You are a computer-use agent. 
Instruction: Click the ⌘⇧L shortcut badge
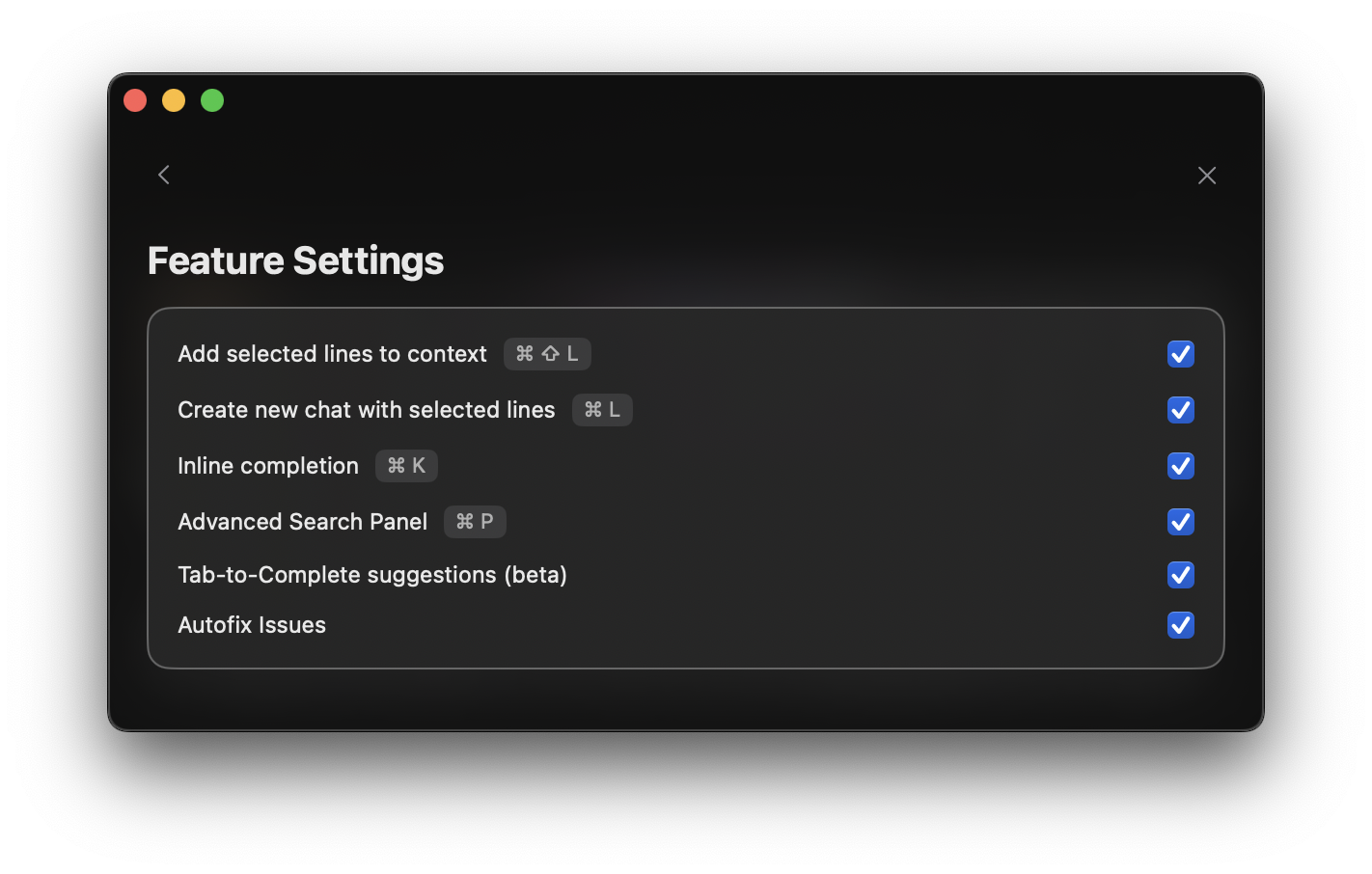click(x=547, y=353)
